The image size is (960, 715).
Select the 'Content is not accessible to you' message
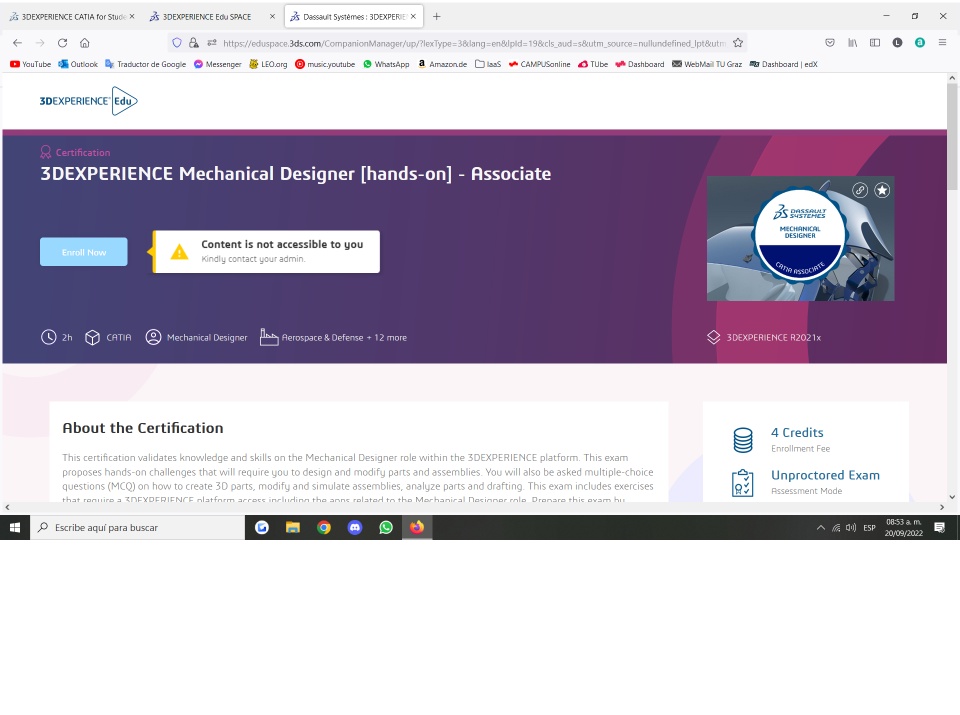pyautogui.click(x=282, y=244)
